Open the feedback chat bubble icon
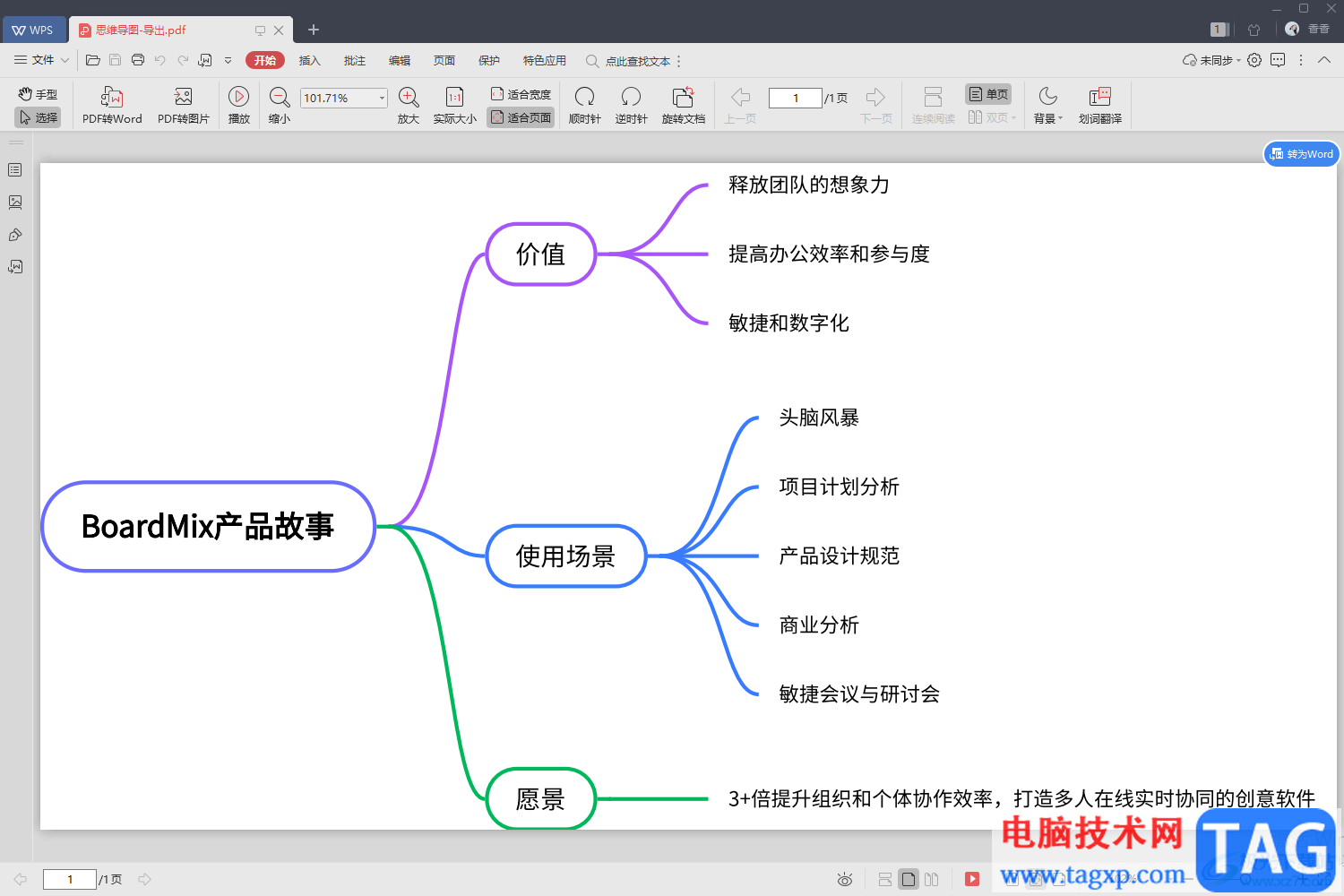This screenshot has width=1344, height=896. (x=1278, y=60)
